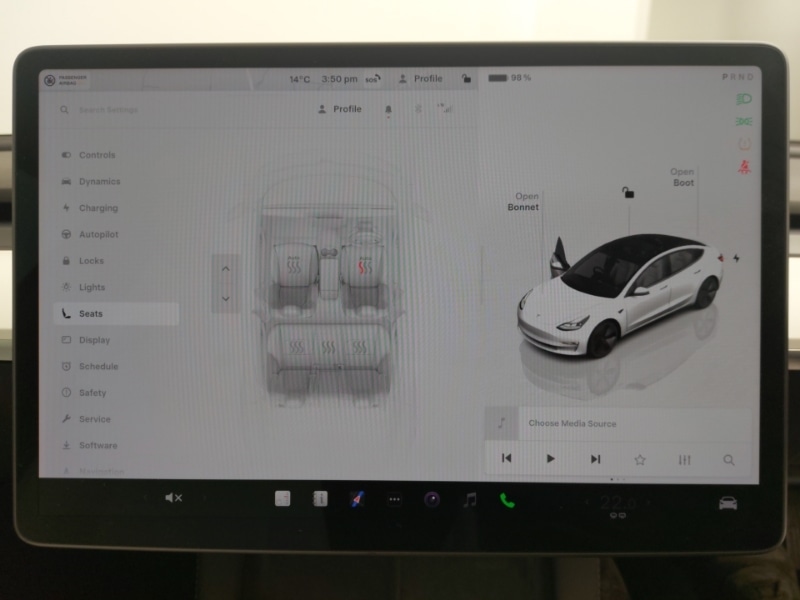Tap Open Bonnet to release frunk

tap(524, 201)
